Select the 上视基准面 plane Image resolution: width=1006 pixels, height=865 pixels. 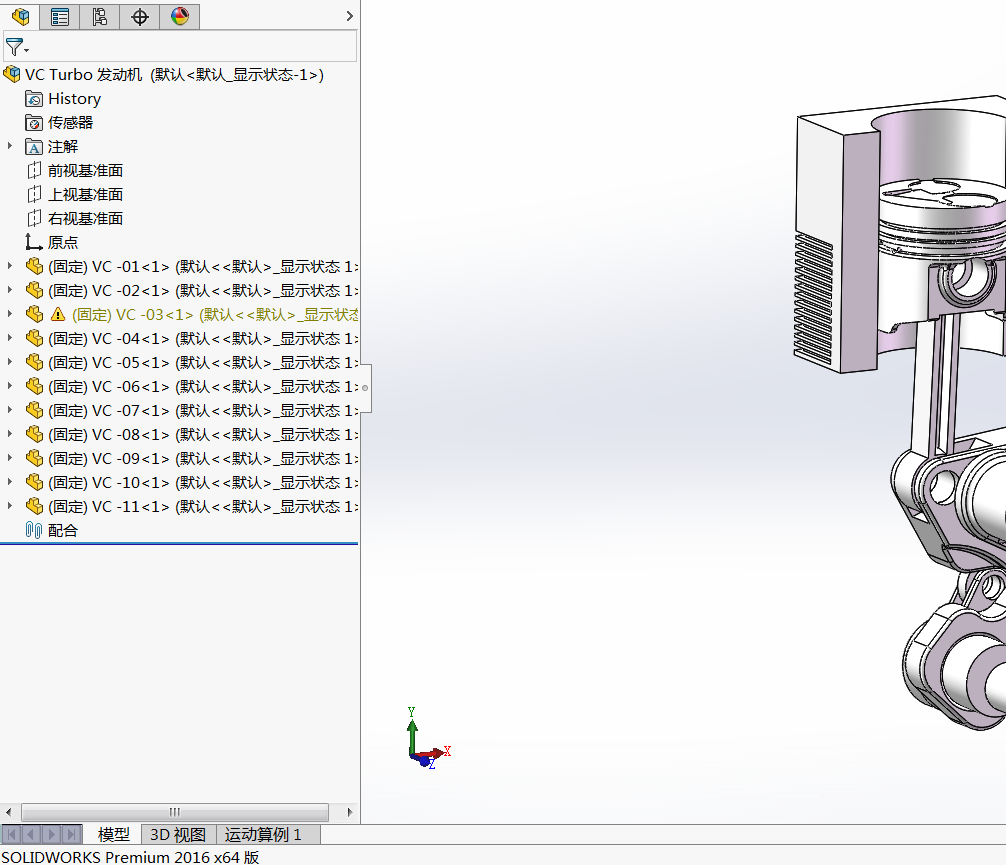(x=85, y=194)
